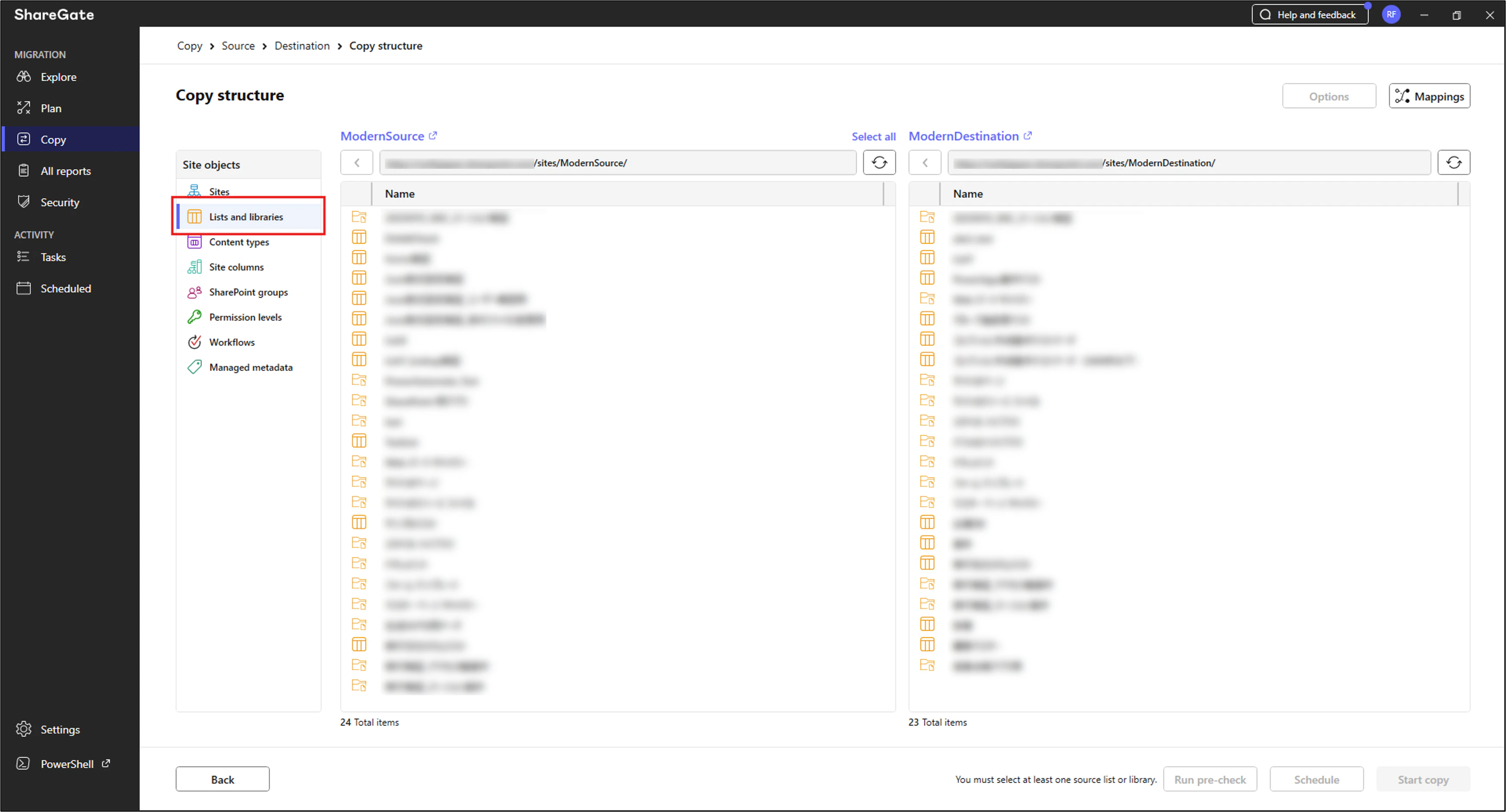Click the Options button

click(1329, 96)
